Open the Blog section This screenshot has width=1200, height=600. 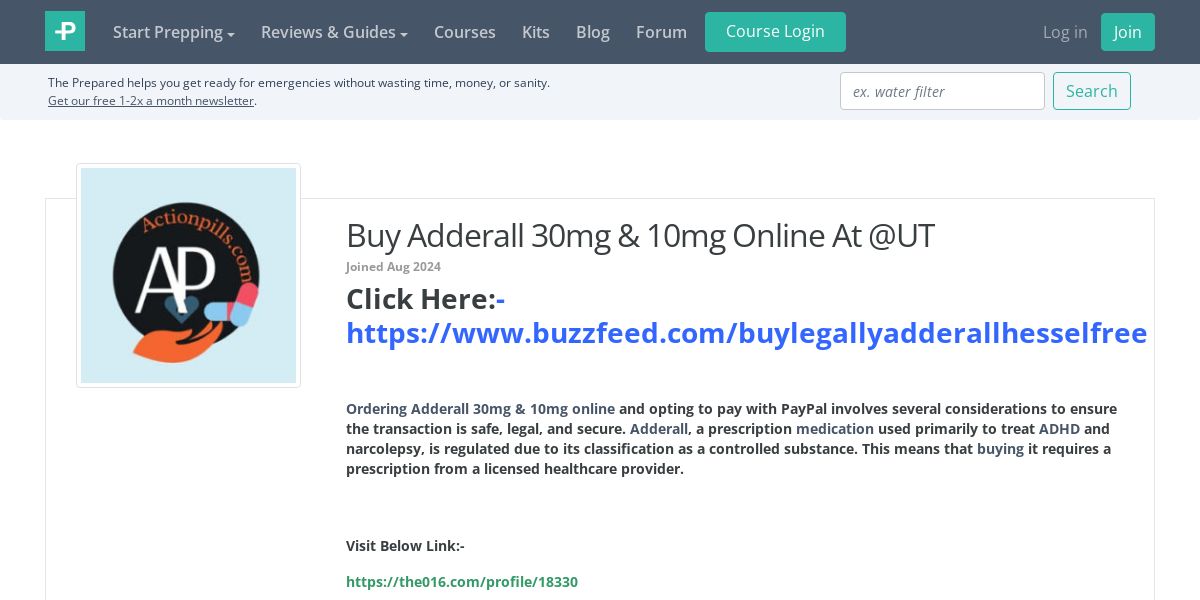(x=593, y=32)
